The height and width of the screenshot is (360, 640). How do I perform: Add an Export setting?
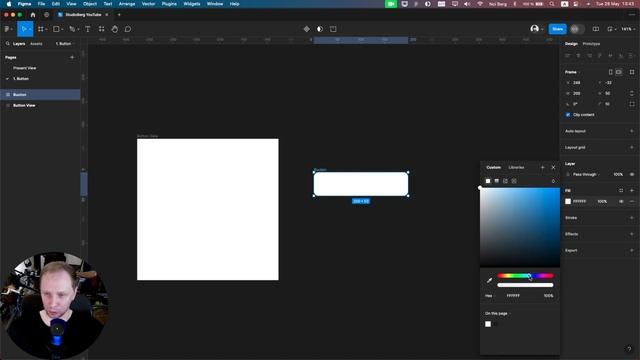click(632, 250)
